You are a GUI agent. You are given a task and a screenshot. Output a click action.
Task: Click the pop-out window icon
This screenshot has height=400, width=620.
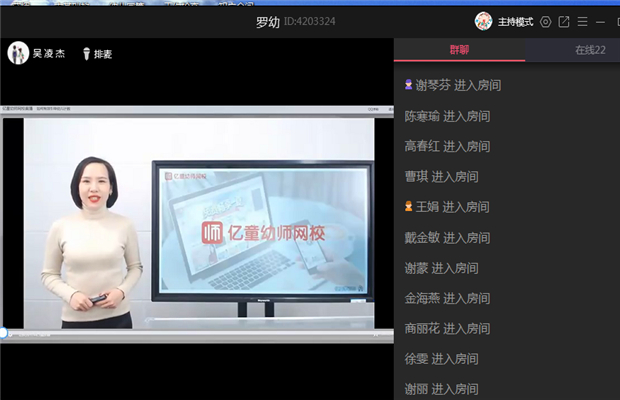click(x=564, y=21)
